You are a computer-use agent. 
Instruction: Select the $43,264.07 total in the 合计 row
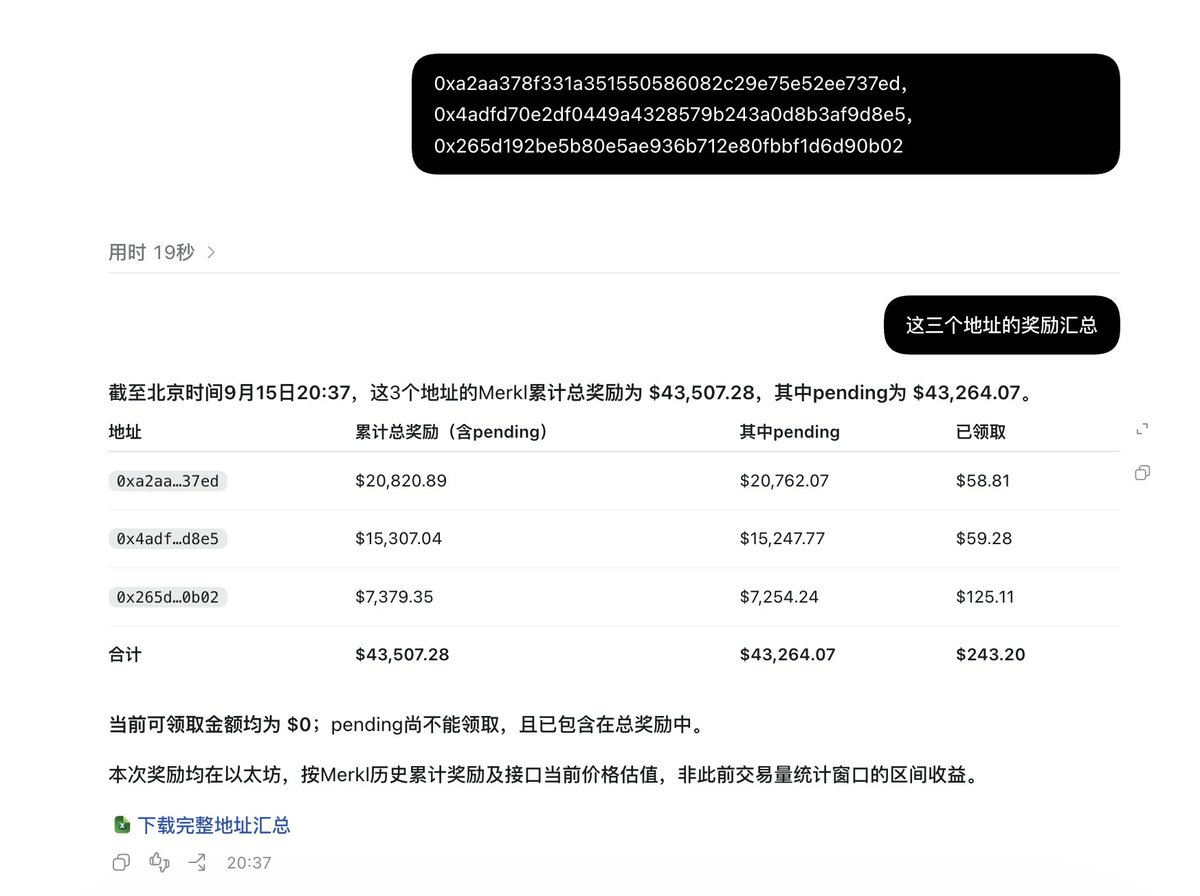[787, 655]
